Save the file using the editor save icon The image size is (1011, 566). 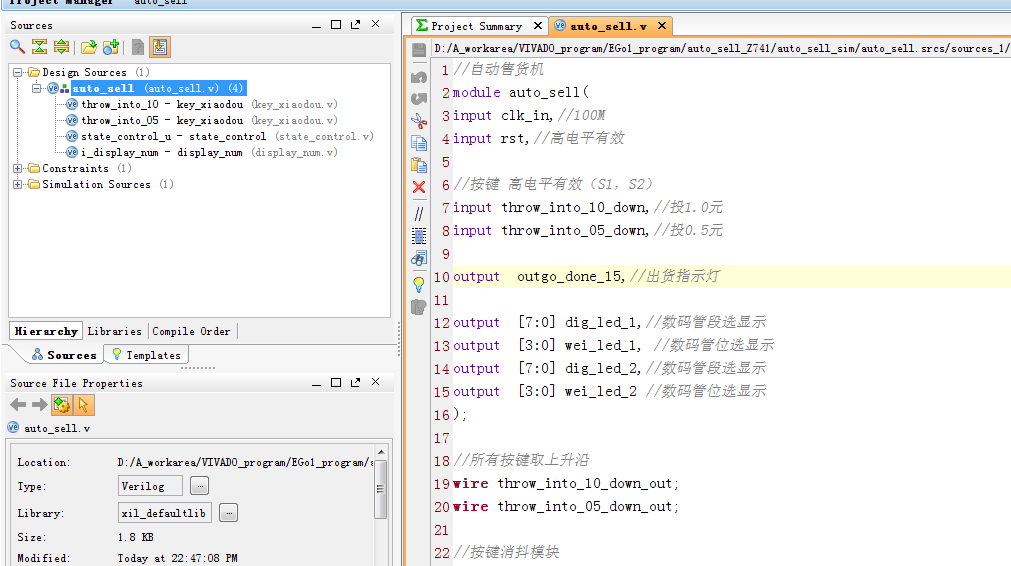coord(418,50)
